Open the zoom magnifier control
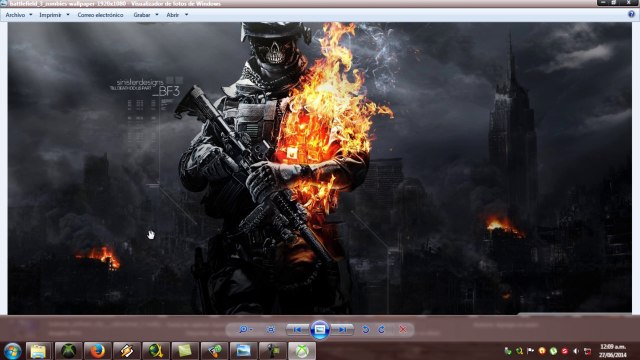Image resolution: width=640 pixels, height=360 pixels. click(245, 329)
